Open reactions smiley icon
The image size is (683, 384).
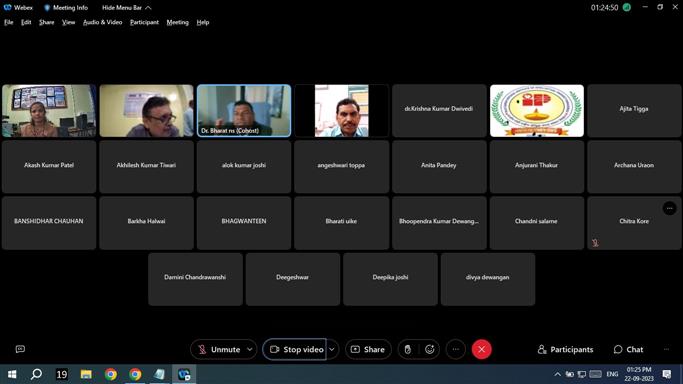click(429, 349)
